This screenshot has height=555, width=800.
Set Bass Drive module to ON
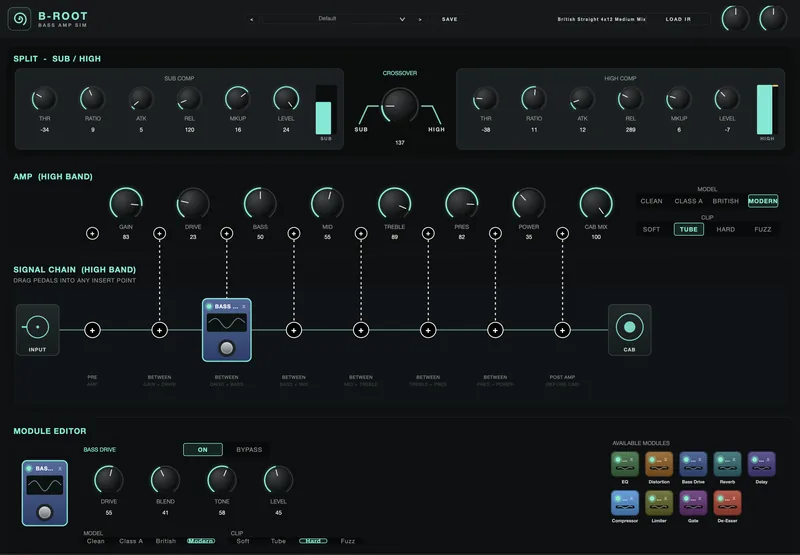pos(203,449)
